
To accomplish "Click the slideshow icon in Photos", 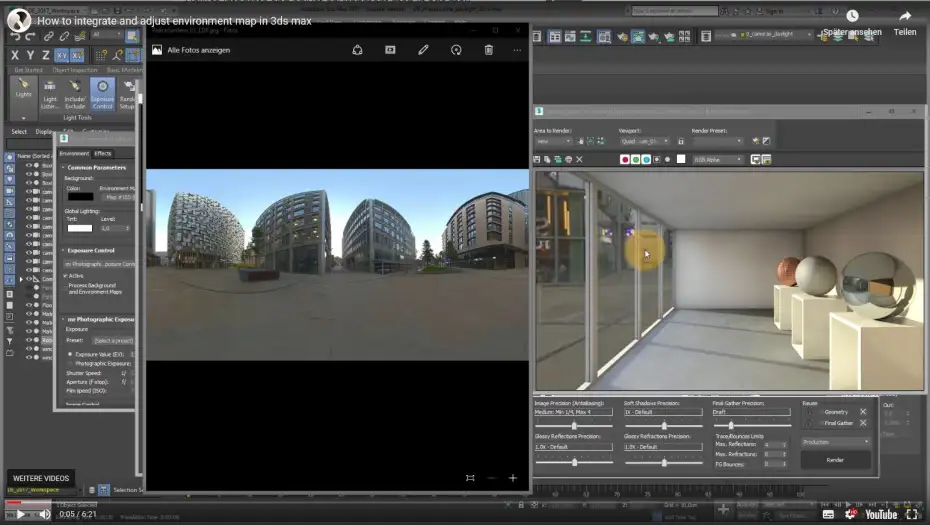I will click(x=390, y=50).
